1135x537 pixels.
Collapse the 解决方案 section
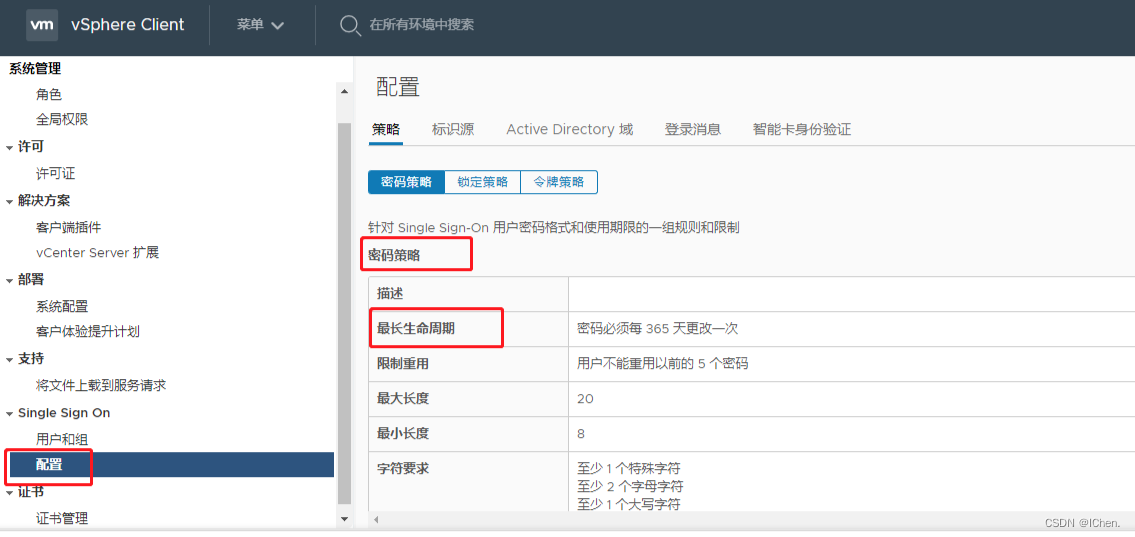(10, 201)
